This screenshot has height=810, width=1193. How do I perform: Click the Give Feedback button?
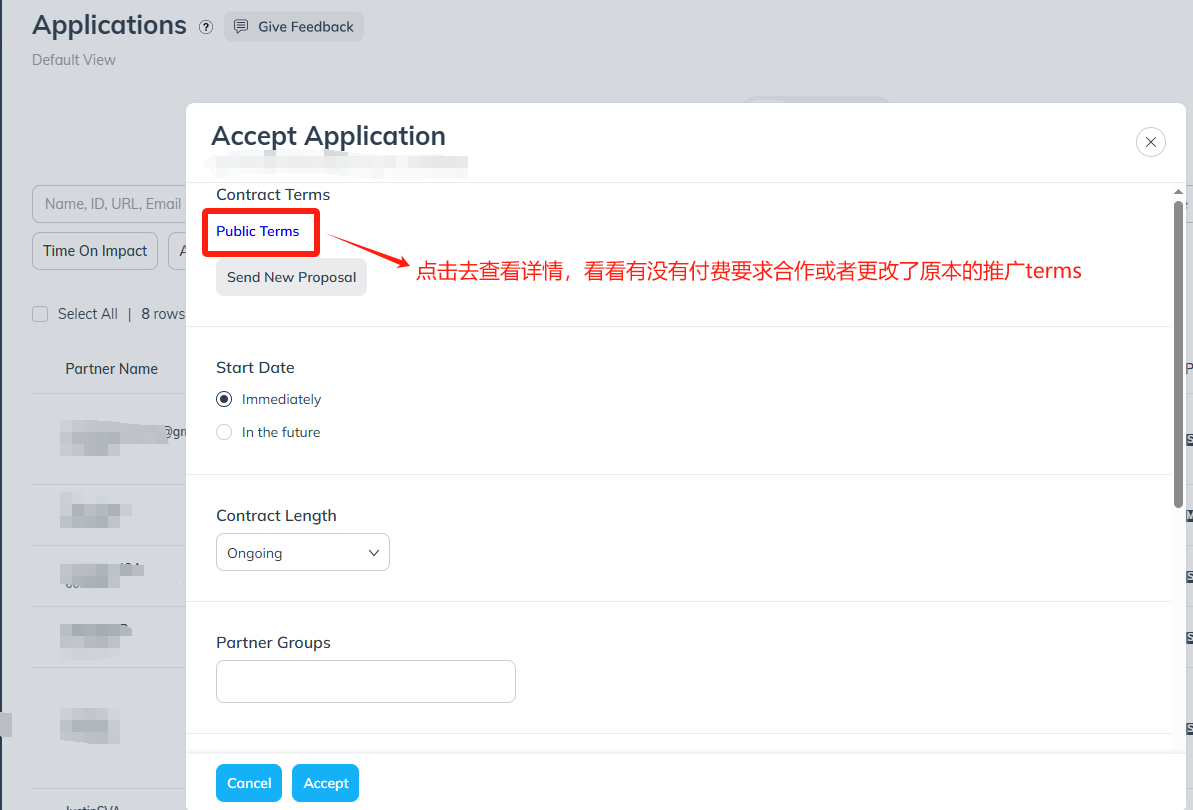tap(293, 26)
